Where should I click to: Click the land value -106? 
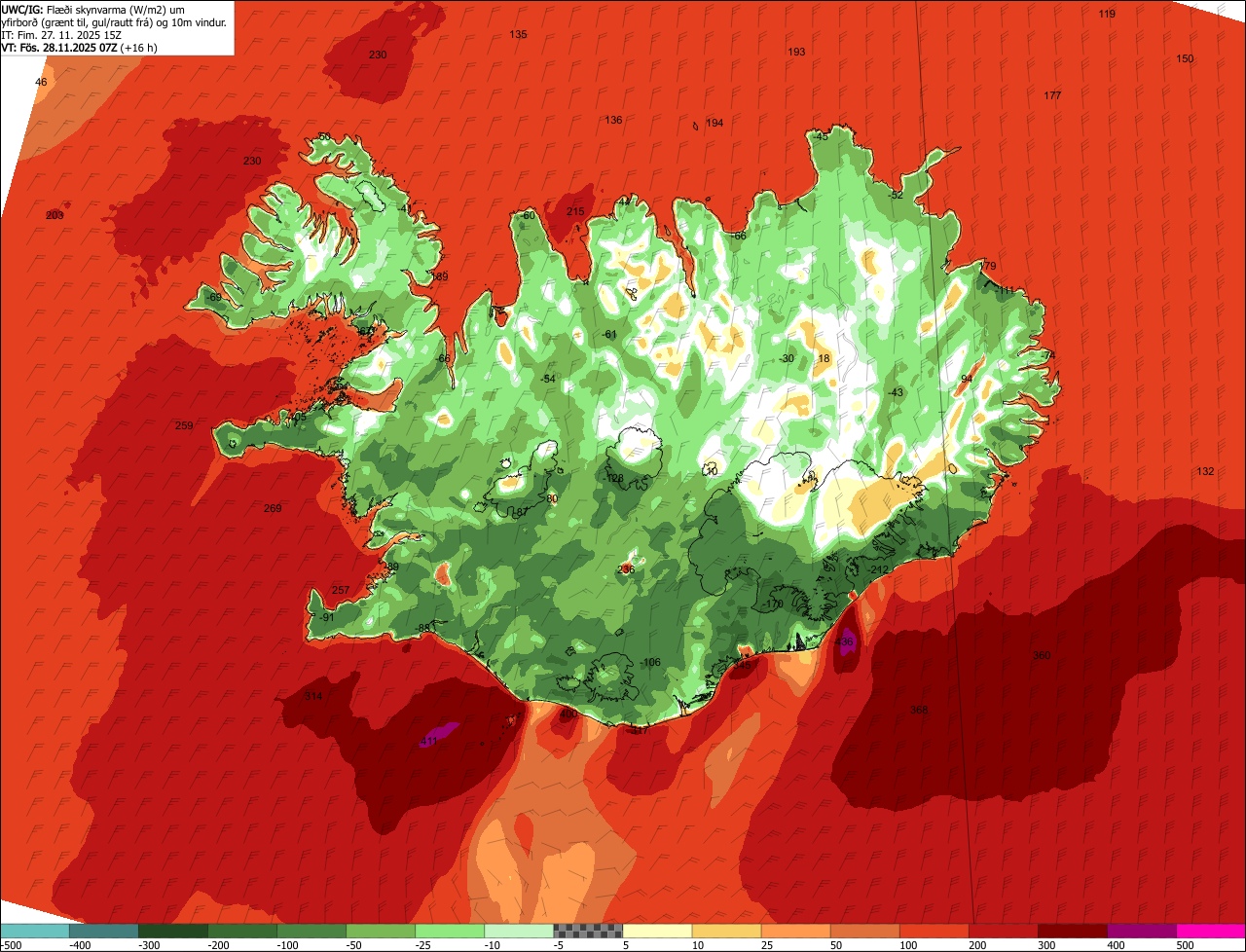tap(651, 662)
